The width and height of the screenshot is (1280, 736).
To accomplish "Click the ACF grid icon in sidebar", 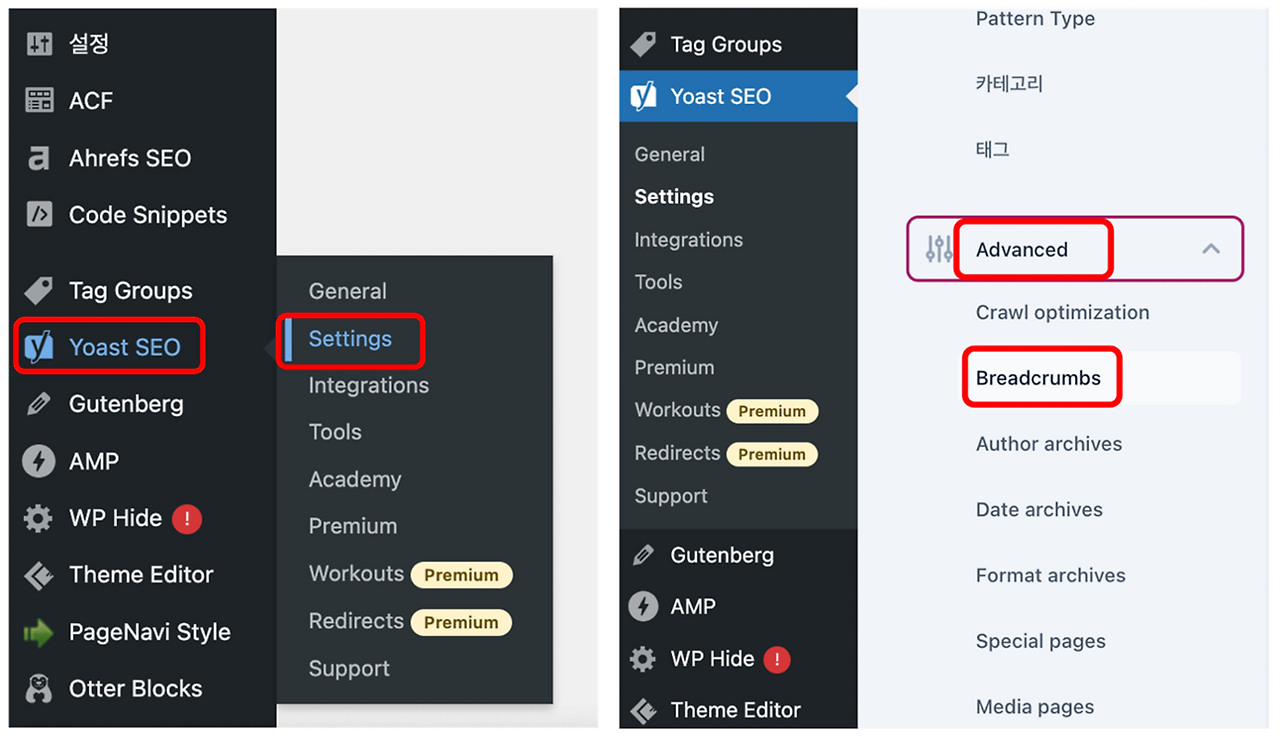I will click(x=39, y=100).
